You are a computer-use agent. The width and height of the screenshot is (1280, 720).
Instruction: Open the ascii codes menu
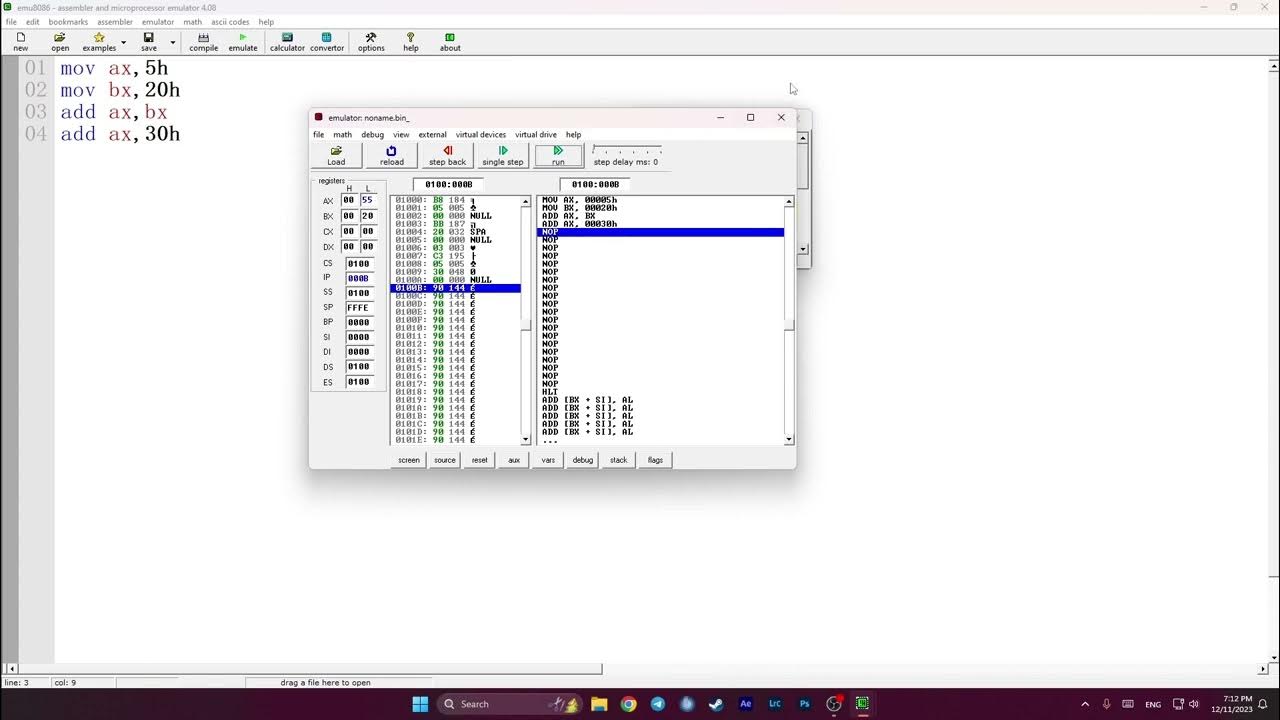pos(230,22)
